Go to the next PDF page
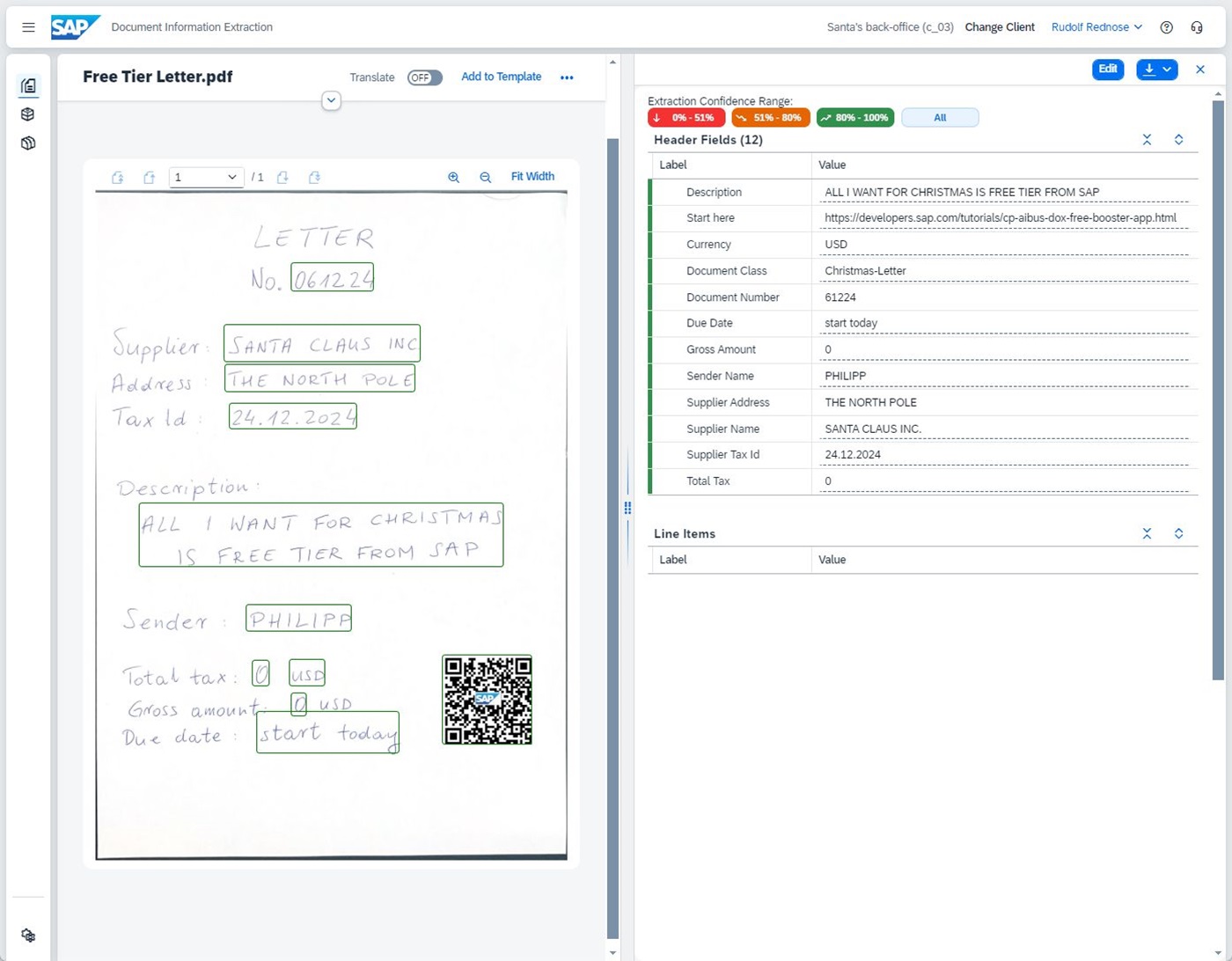 click(283, 178)
